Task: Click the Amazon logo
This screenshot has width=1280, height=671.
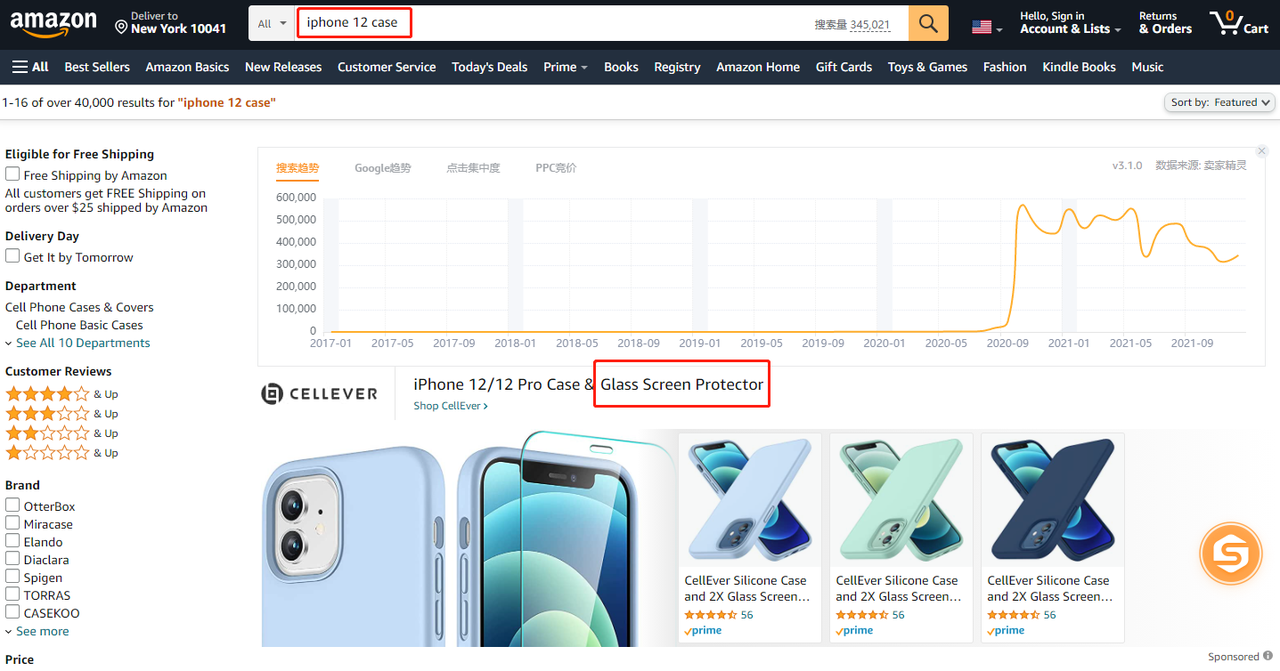Action: [x=53, y=22]
